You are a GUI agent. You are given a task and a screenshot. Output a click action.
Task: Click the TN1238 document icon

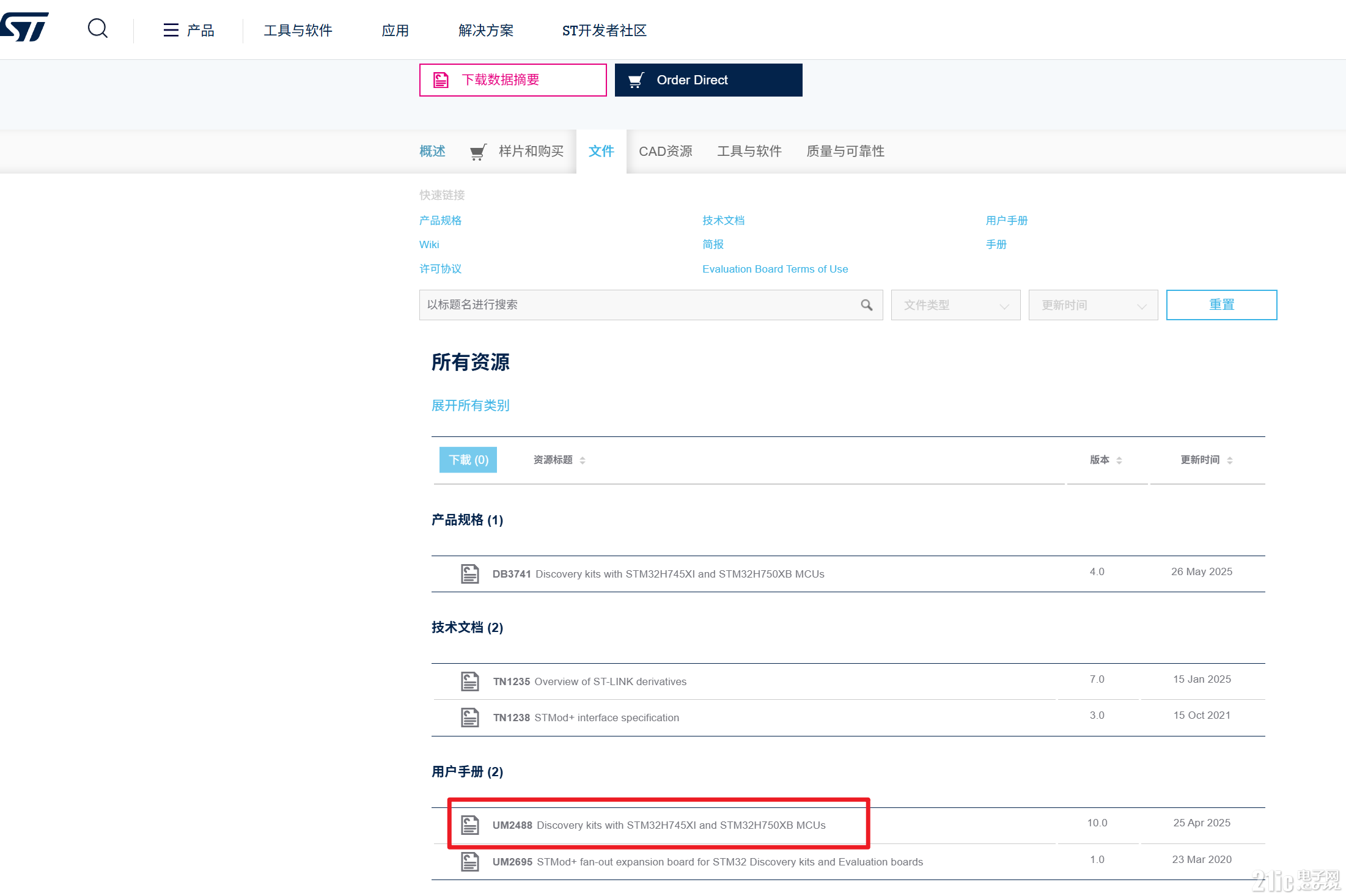click(x=470, y=718)
